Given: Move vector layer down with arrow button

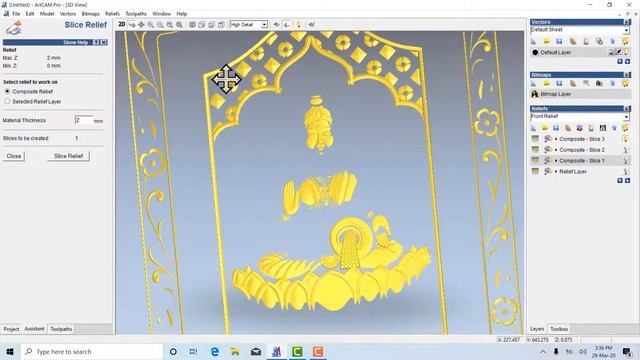Looking at the screenshot, I should [627, 62].
